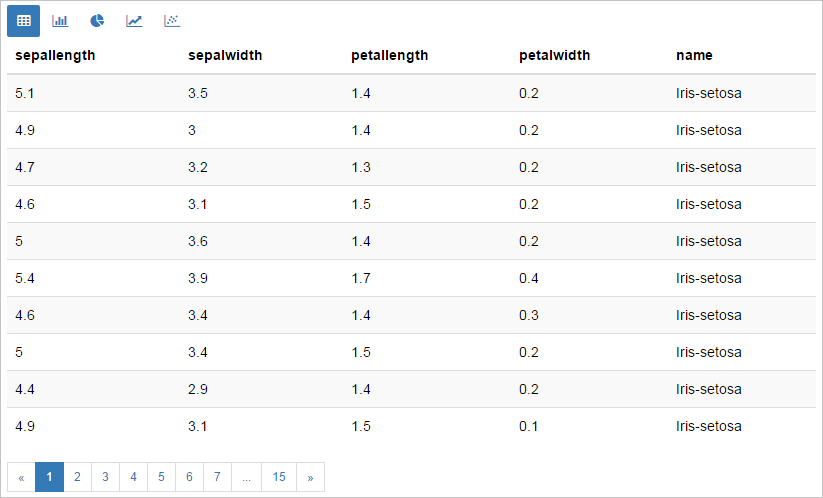Click current page 1 button
Image resolution: width=823 pixels, height=498 pixels.
49,477
